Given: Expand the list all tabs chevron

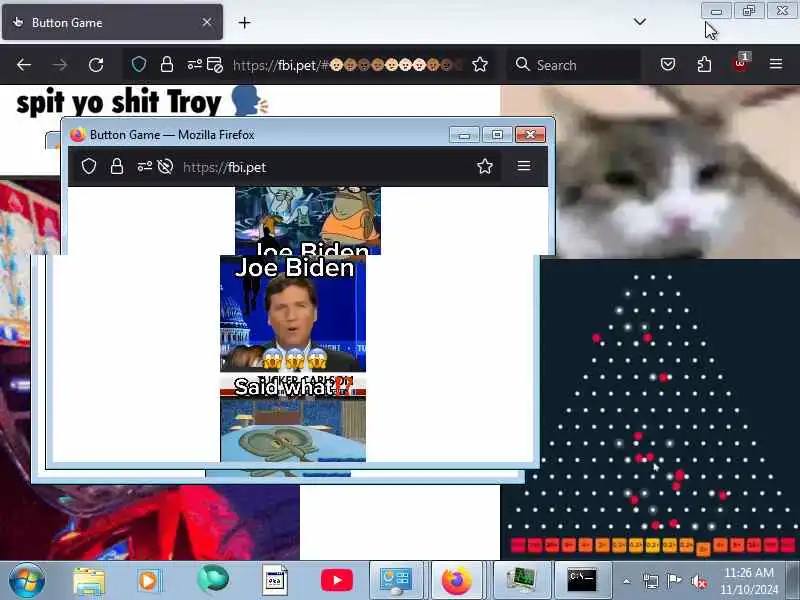Looking at the screenshot, I should pos(640,21).
